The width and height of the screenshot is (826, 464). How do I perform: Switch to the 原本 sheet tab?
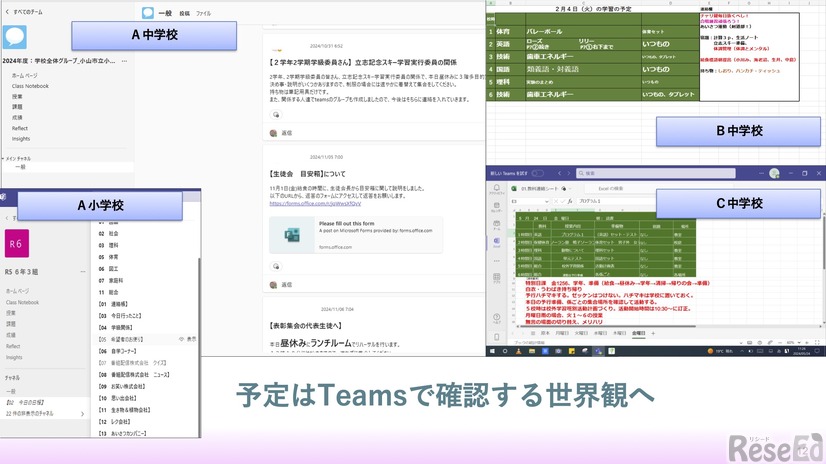click(545, 333)
